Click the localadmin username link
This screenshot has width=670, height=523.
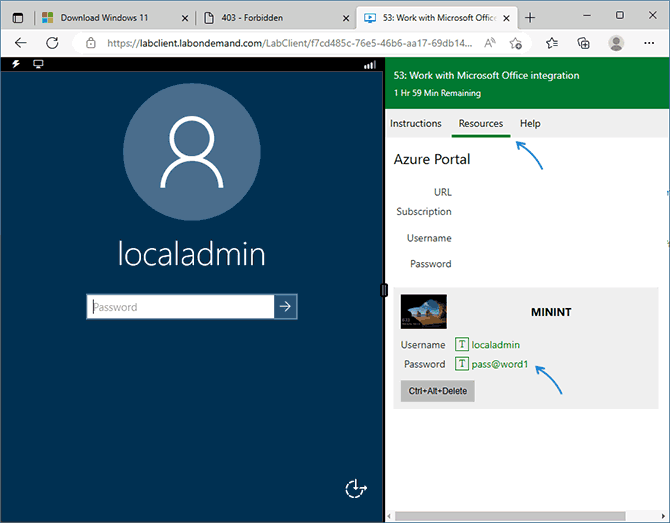tap(496, 345)
